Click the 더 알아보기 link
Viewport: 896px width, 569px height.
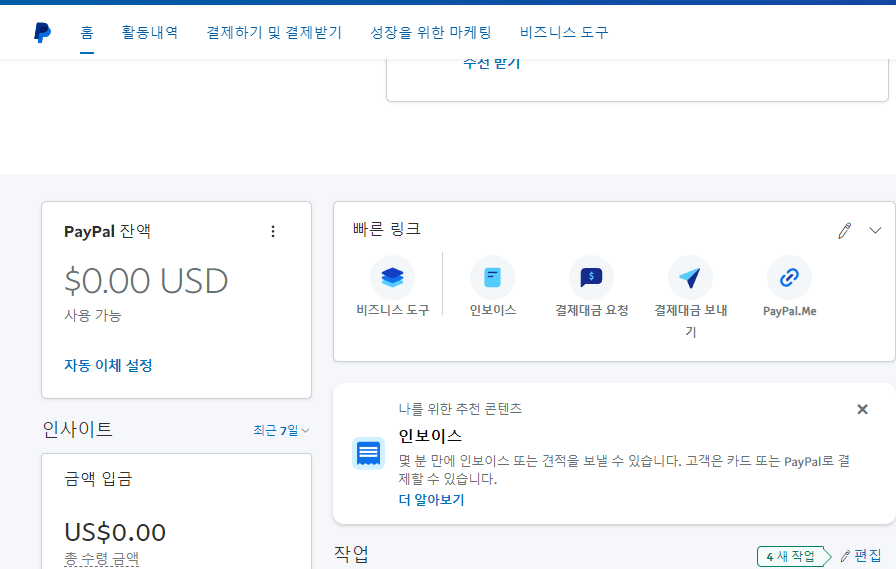(x=431, y=500)
